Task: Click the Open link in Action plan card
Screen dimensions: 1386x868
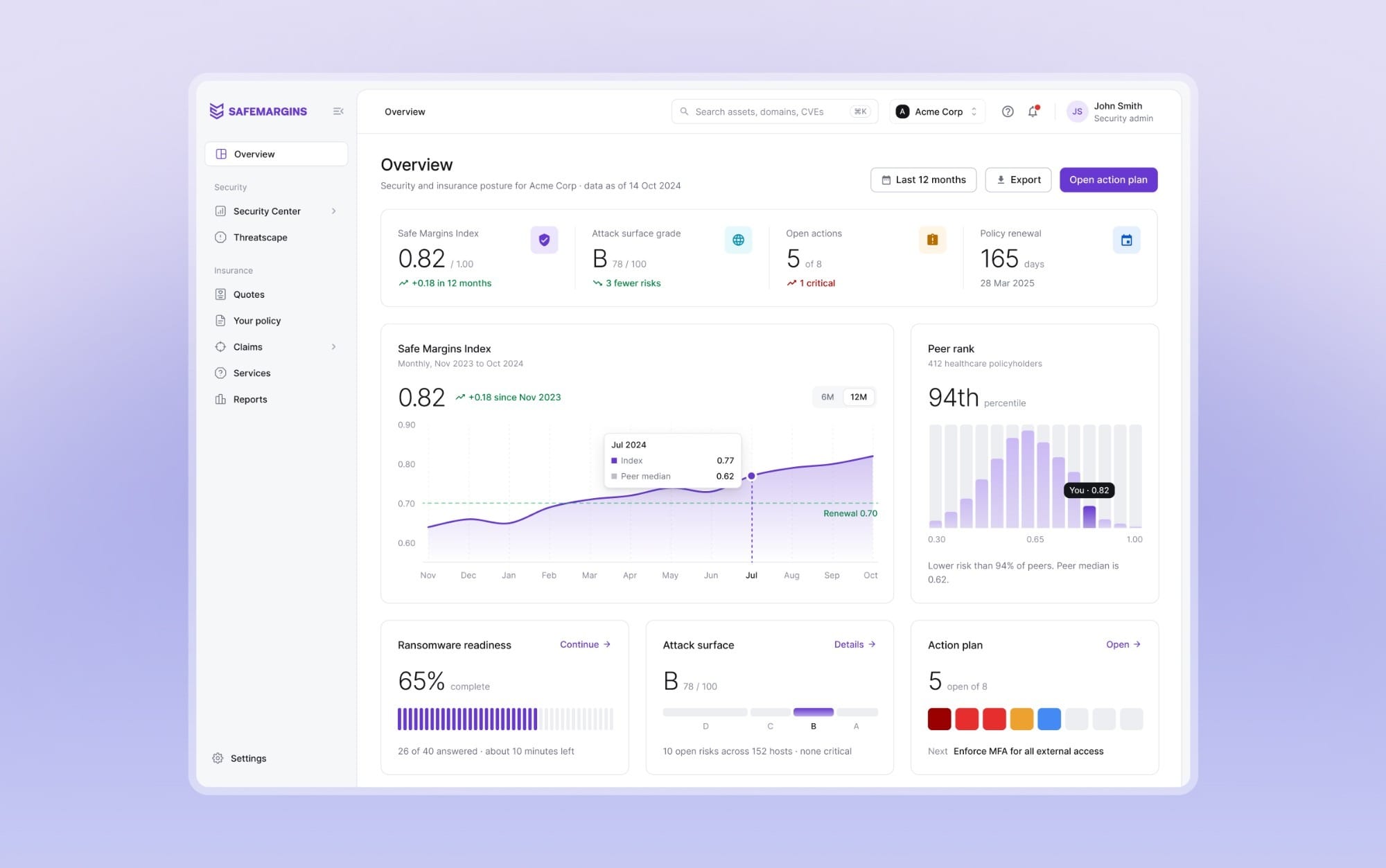Action: (x=1123, y=644)
